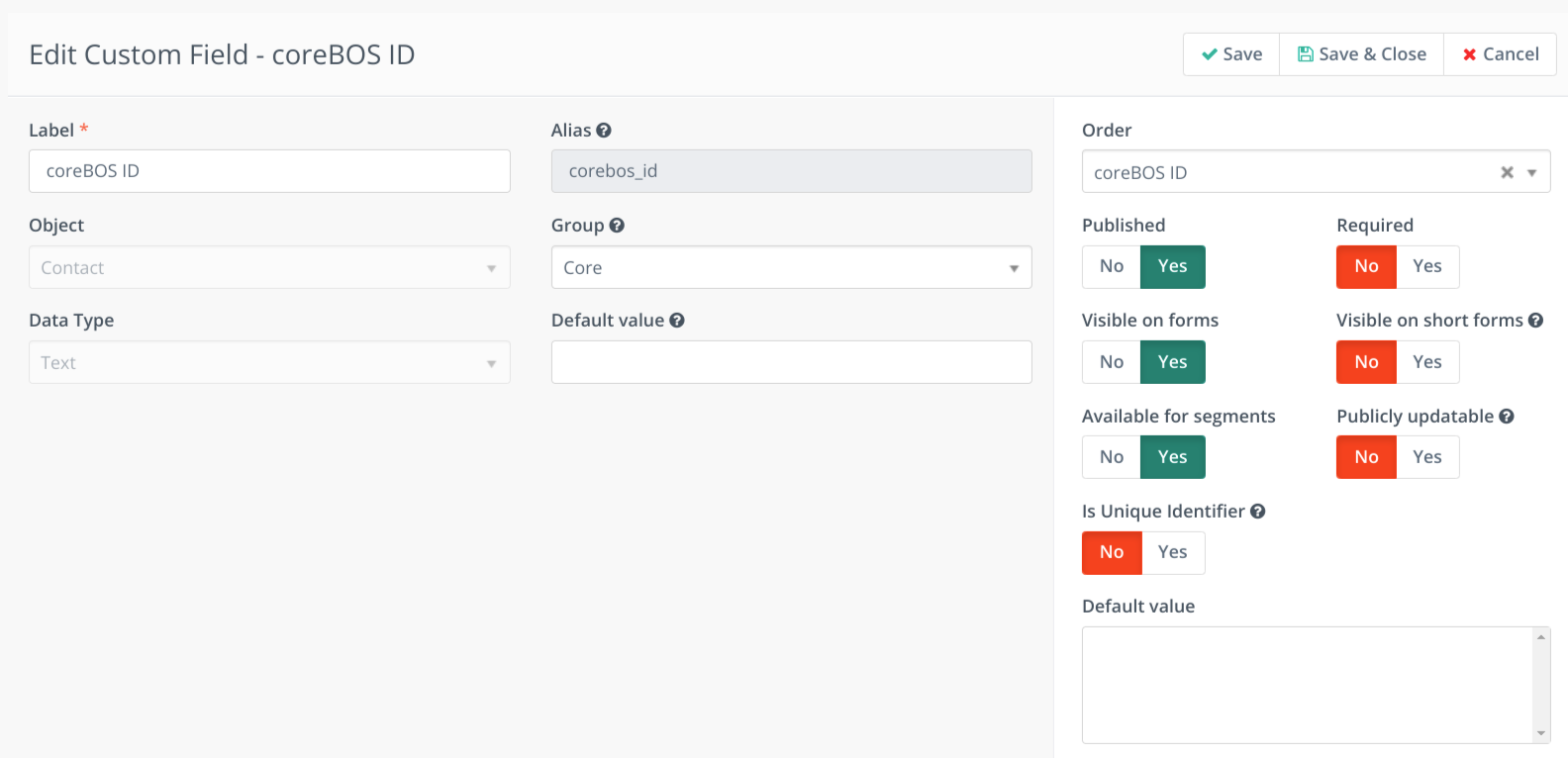Set Published to No
The width and height of the screenshot is (1568, 758).
pyautogui.click(x=1112, y=266)
